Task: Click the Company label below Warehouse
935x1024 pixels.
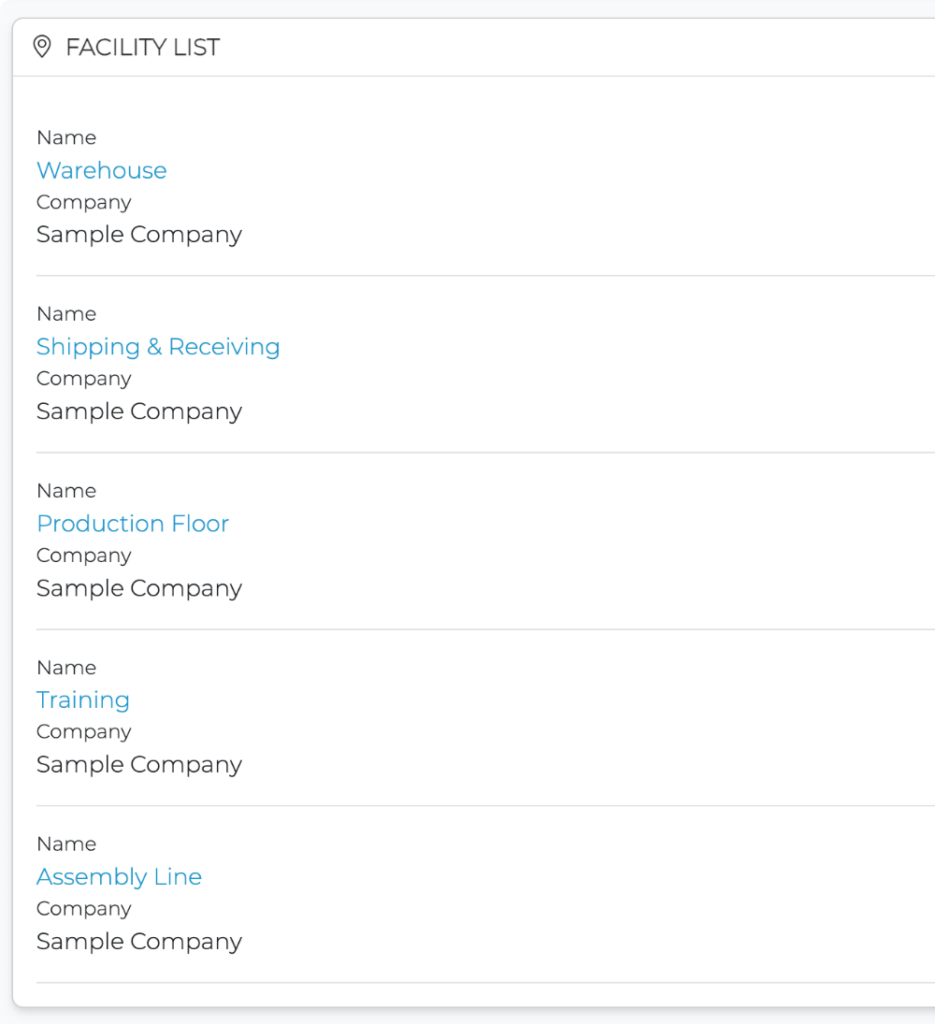Action: point(83,202)
